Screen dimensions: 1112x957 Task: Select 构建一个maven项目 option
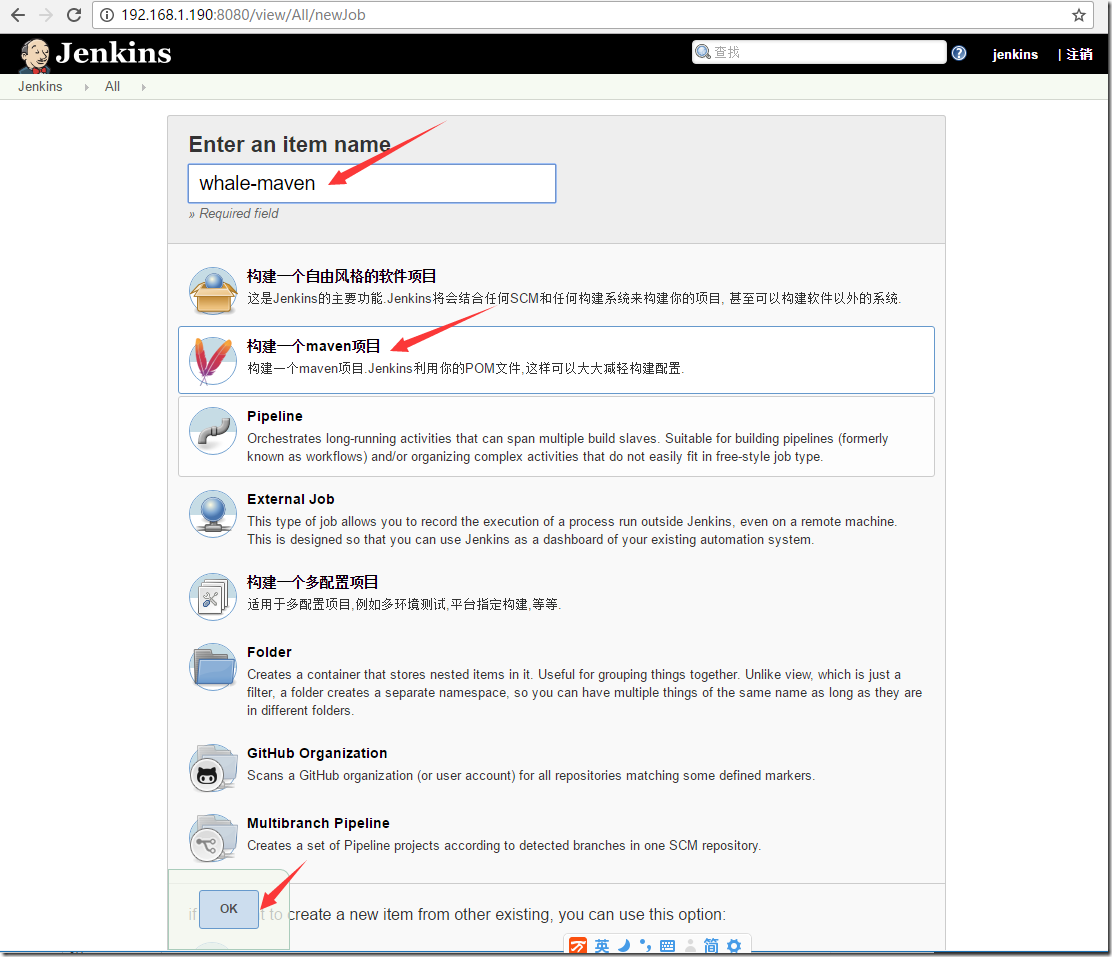point(556,360)
